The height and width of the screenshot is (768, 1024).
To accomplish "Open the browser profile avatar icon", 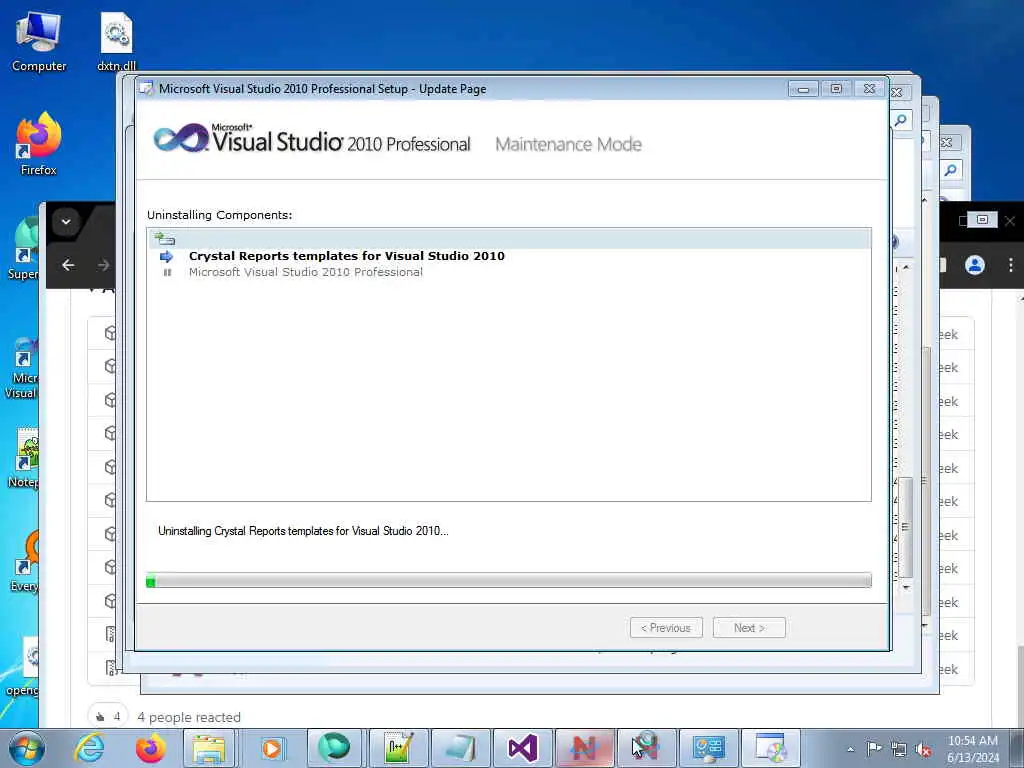I will 975,265.
